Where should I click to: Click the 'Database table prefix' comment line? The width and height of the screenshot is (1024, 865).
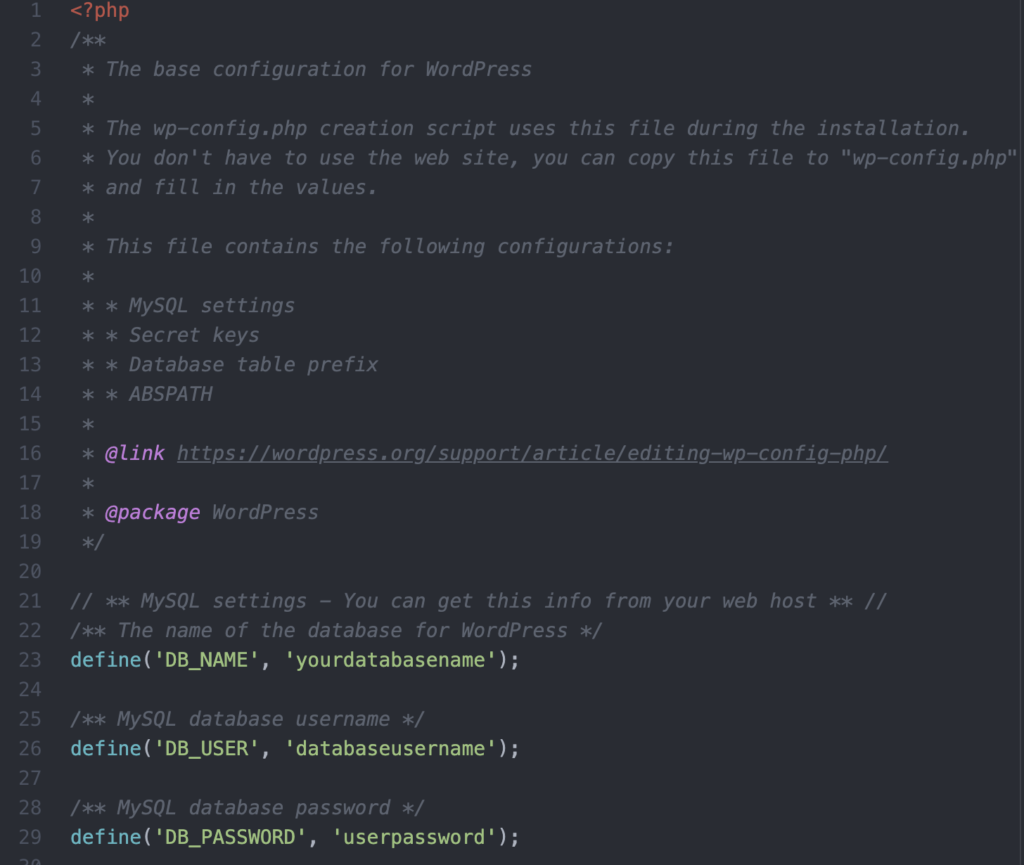pyautogui.click(x=253, y=364)
